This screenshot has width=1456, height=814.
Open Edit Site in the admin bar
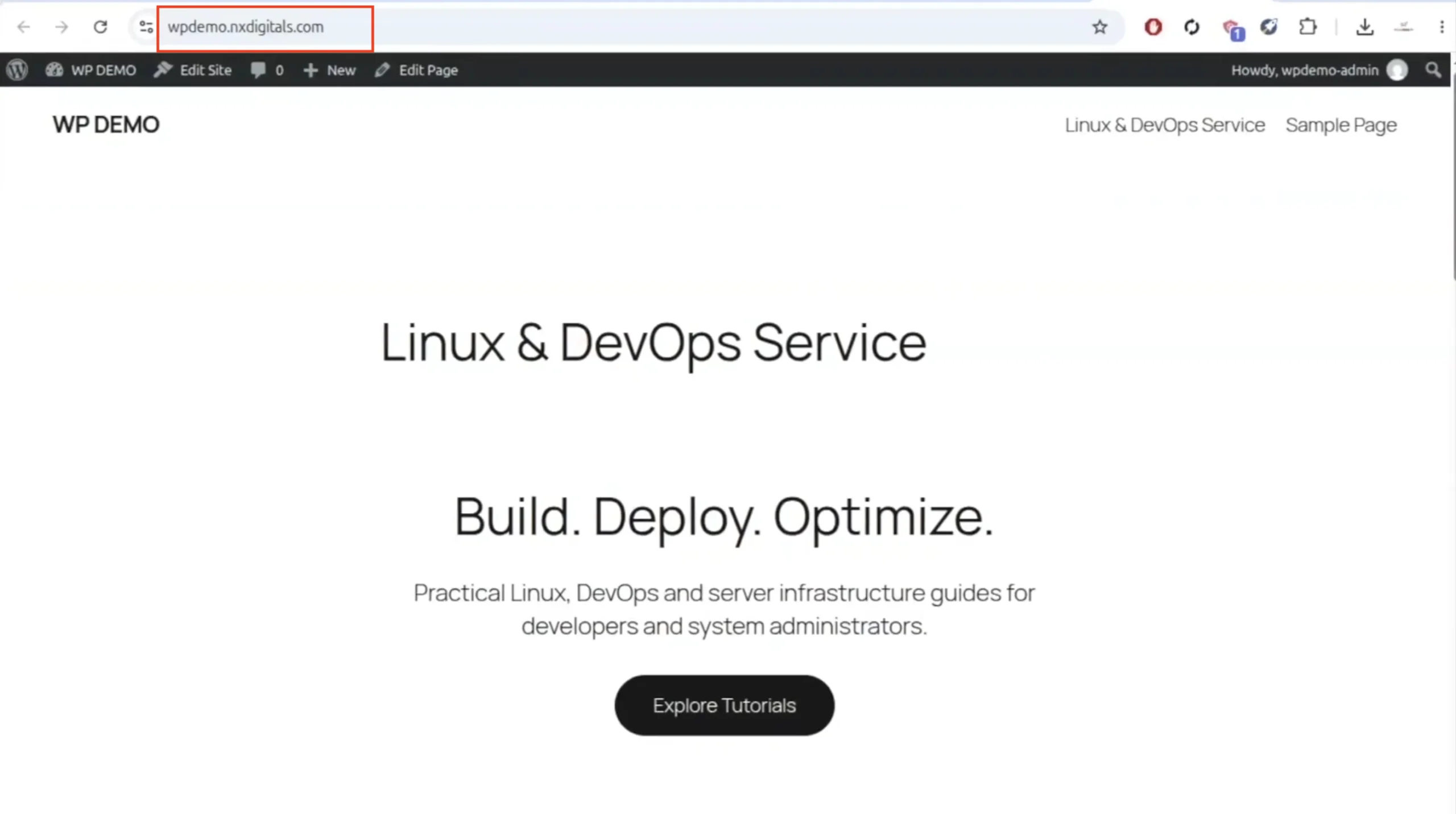[193, 70]
